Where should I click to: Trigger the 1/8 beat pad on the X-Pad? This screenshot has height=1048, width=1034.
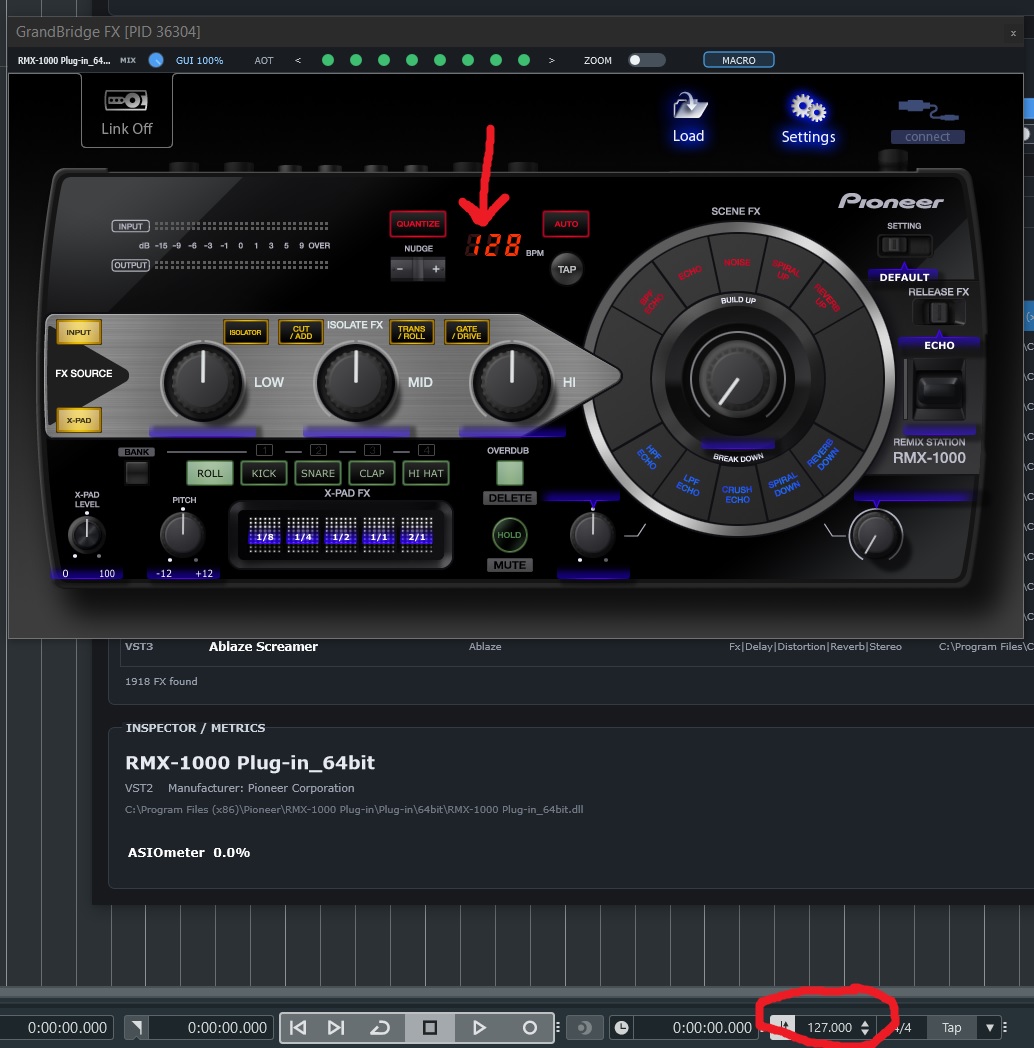tap(265, 535)
